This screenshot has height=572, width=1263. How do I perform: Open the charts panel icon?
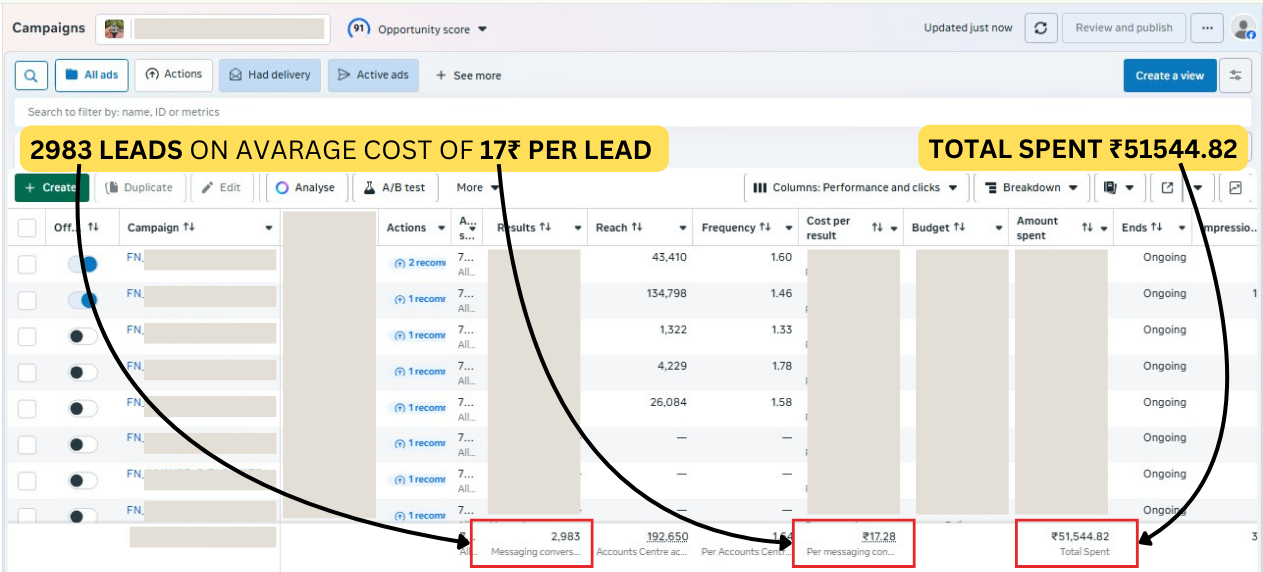pyautogui.click(x=1236, y=187)
